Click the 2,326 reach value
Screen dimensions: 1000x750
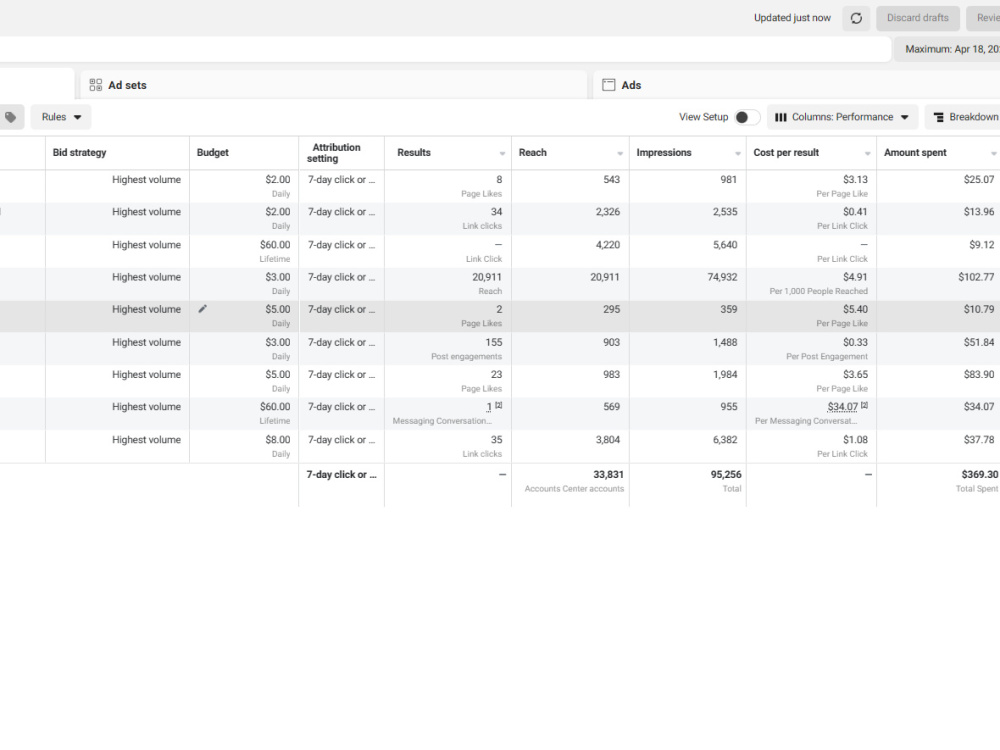tap(608, 212)
